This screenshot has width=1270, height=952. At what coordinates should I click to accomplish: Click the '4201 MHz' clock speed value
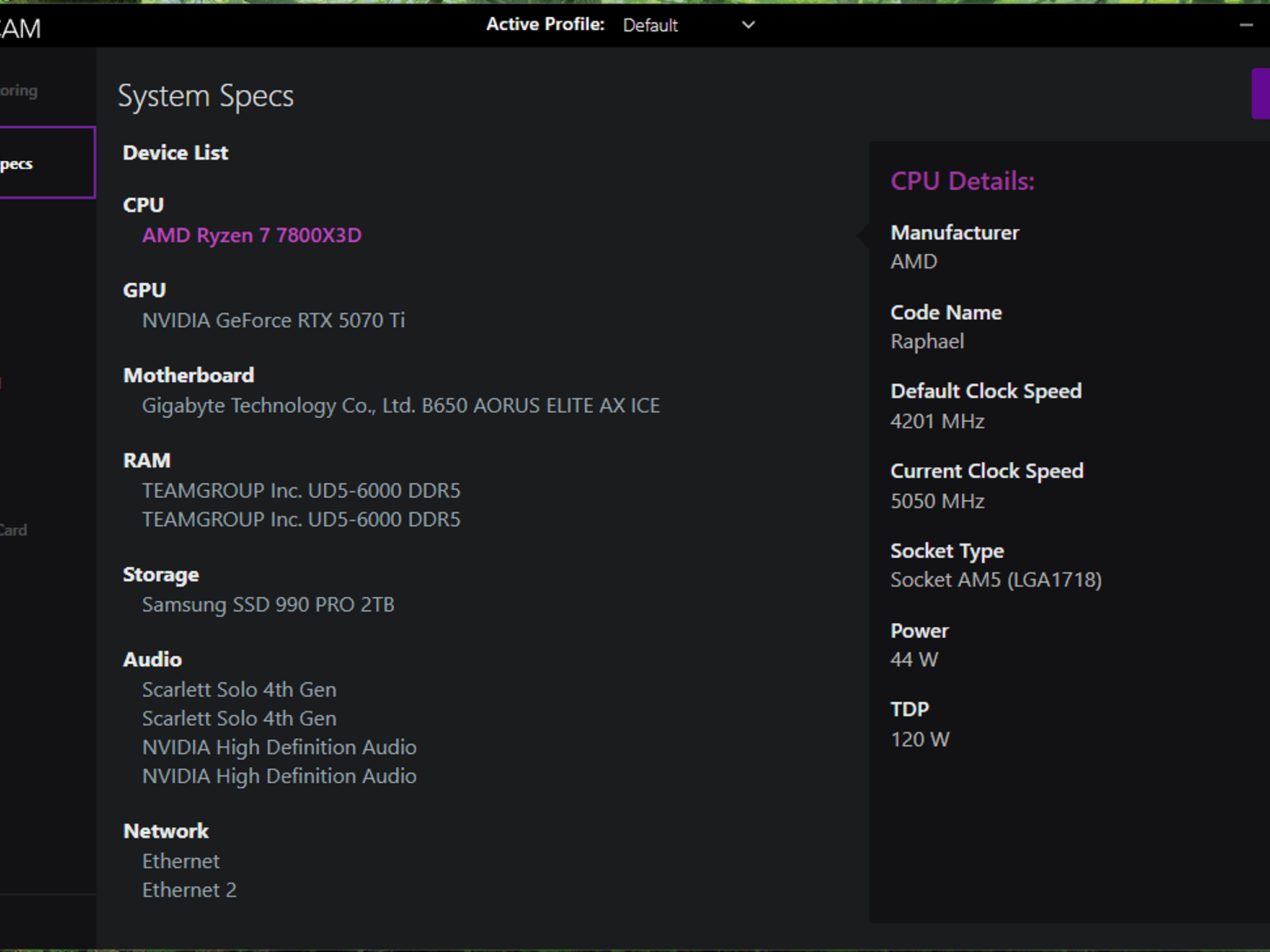pyautogui.click(x=938, y=421)
